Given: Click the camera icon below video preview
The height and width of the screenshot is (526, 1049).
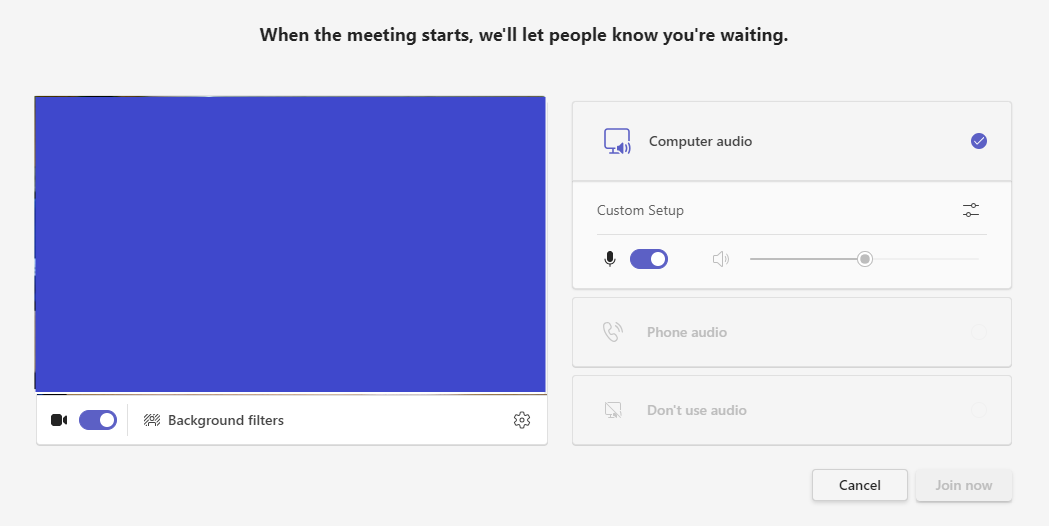Looking at the screenshot, I should pos(59,420).
